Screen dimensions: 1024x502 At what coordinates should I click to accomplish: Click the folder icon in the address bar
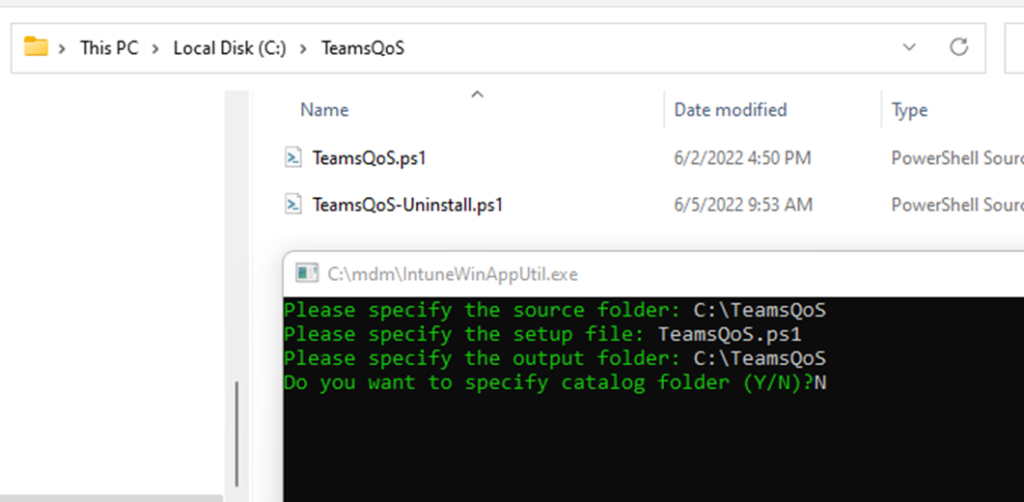pos(37,47)
